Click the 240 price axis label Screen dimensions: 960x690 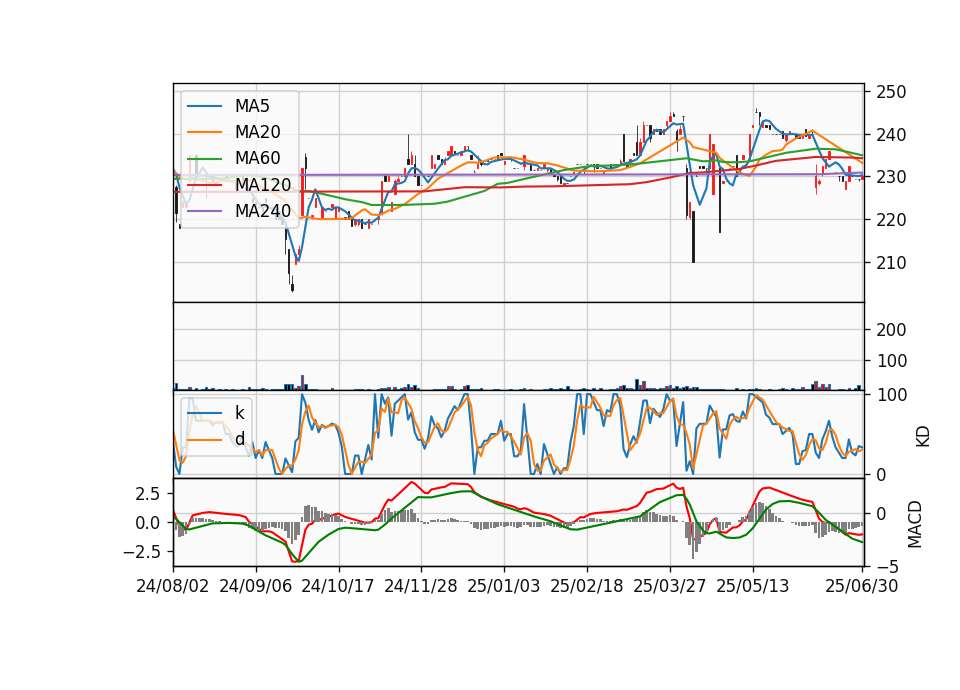[891, 135]
